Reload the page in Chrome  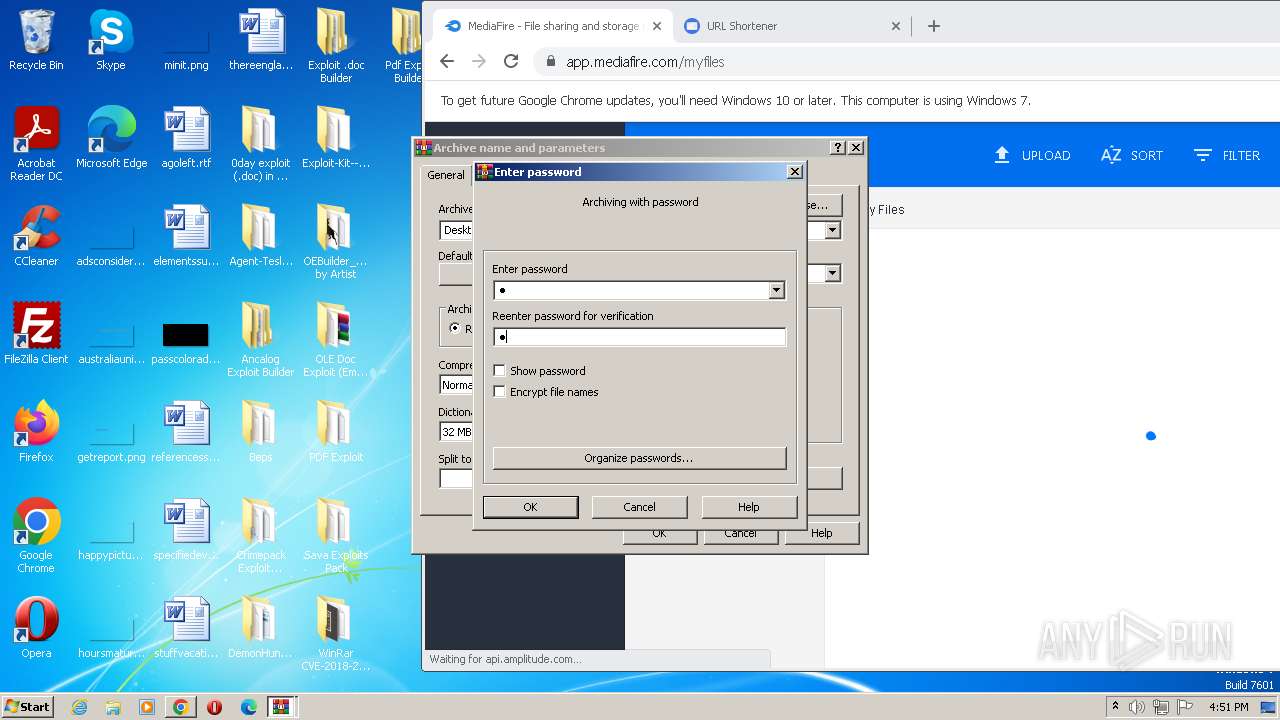point(511,61)
